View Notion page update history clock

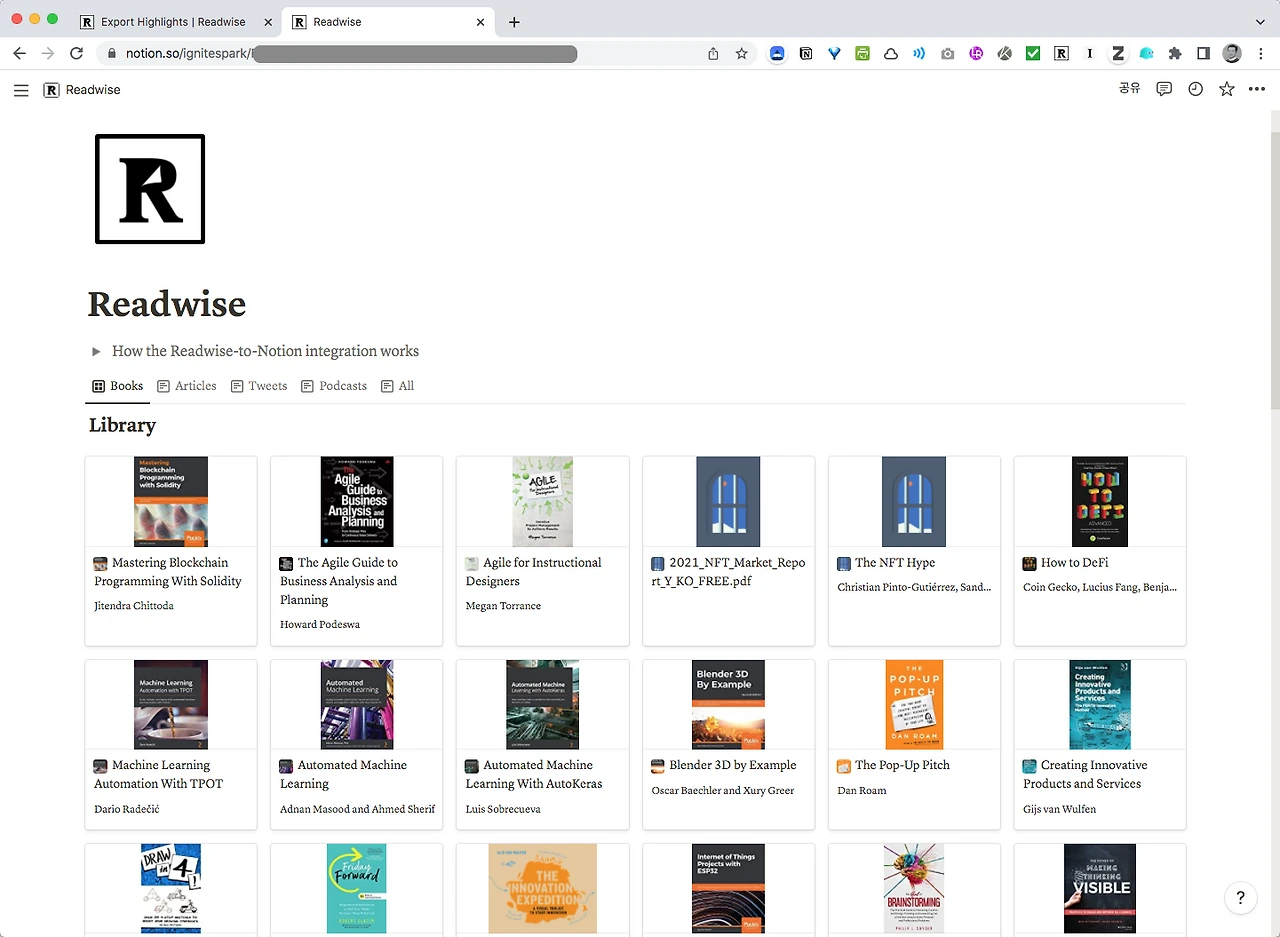1195,89
